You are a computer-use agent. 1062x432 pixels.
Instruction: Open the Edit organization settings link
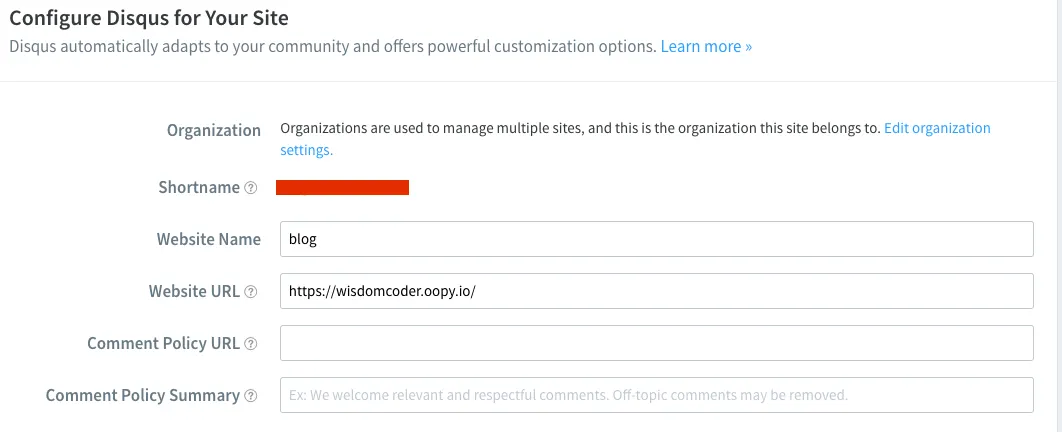936,129
